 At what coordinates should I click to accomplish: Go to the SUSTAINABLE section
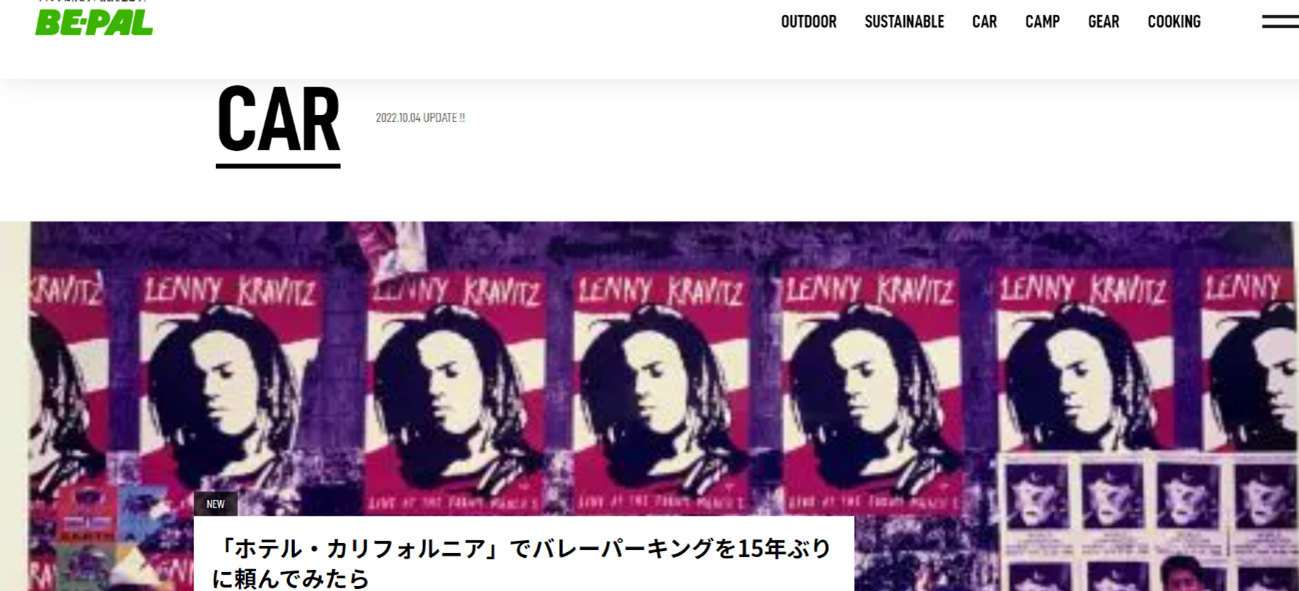904,22
